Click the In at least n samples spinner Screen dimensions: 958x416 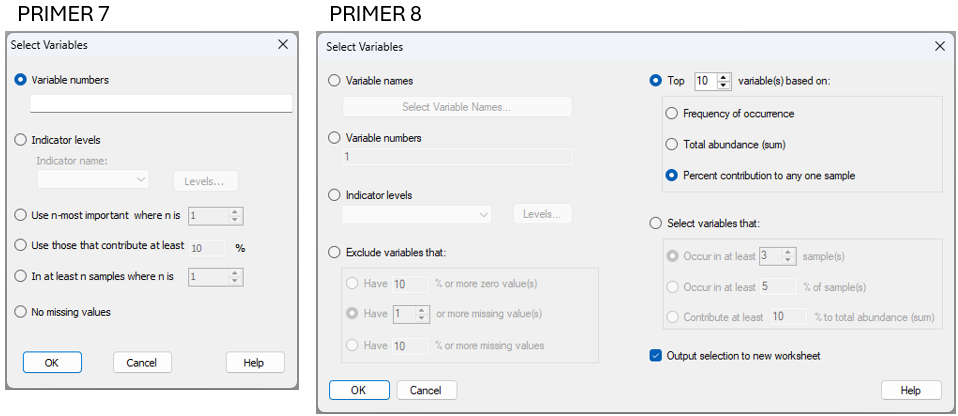point(235,277)
